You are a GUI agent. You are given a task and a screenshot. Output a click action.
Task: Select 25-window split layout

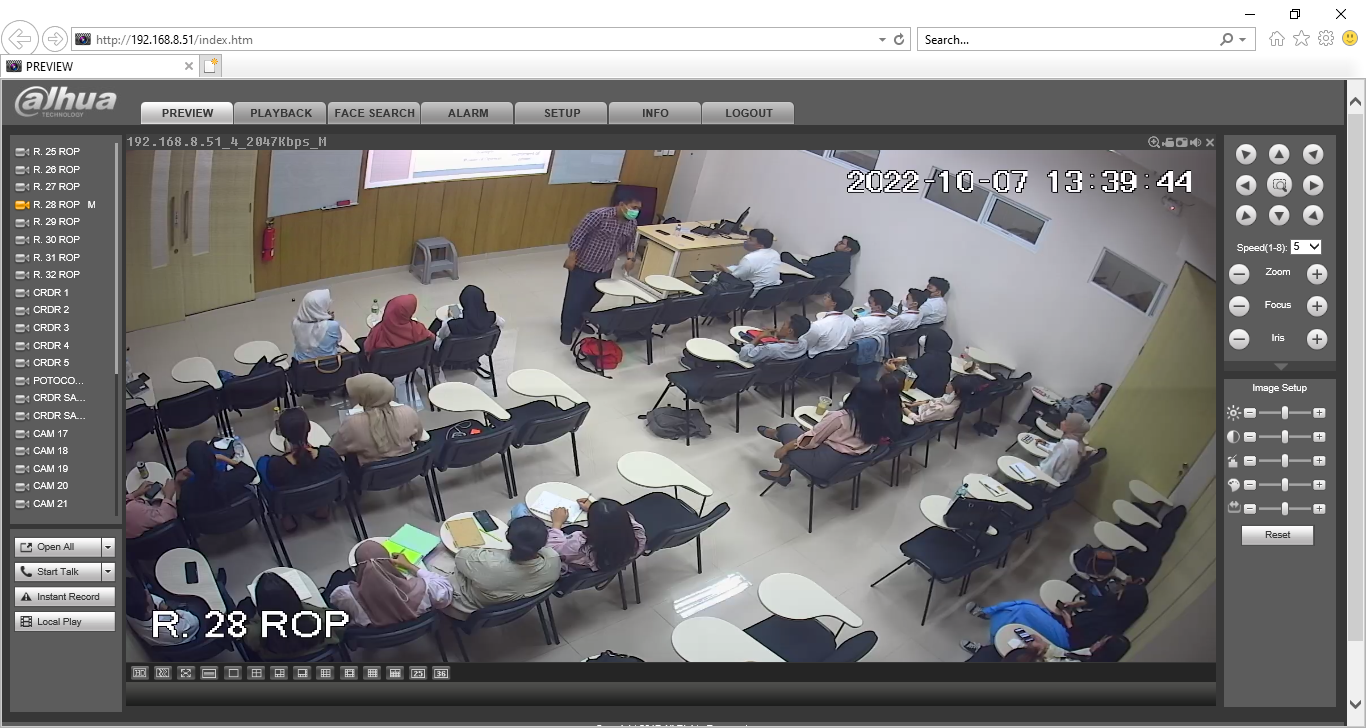pyautogui.click(x=418, y=673)
